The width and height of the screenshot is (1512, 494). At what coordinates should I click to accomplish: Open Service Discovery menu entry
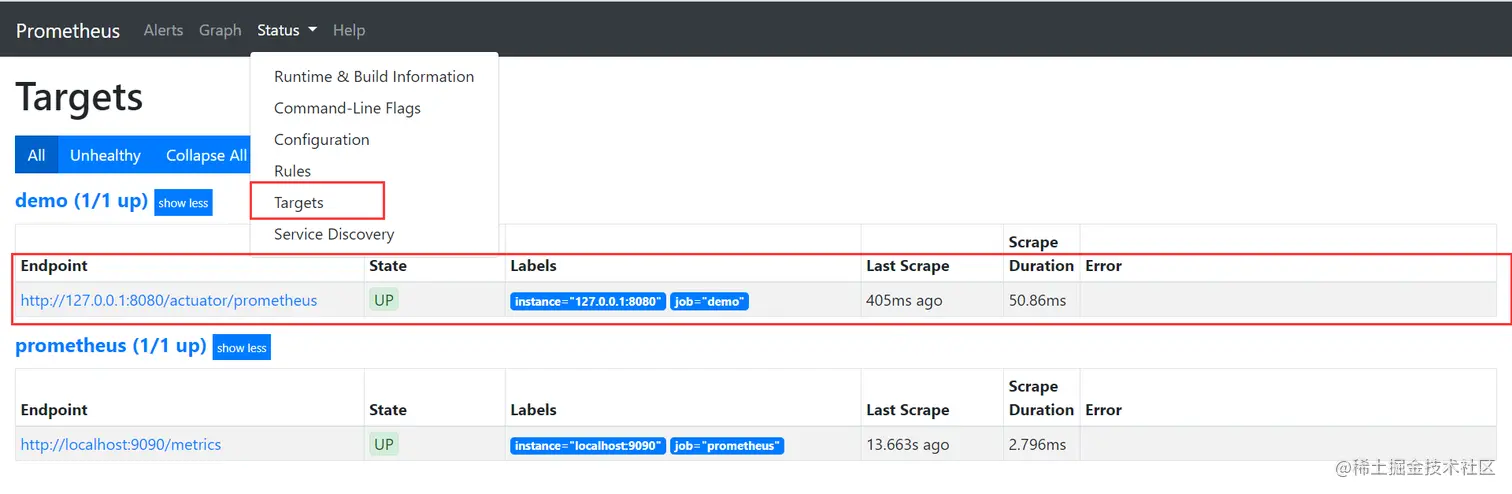[374, 234]
